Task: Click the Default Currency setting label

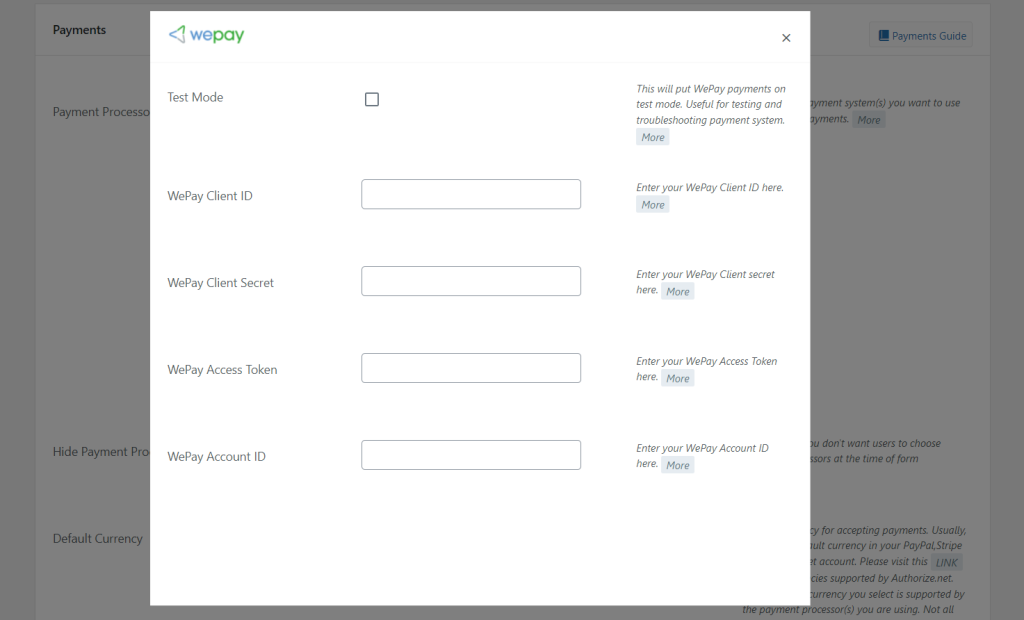Action: [x=97, y=539]
